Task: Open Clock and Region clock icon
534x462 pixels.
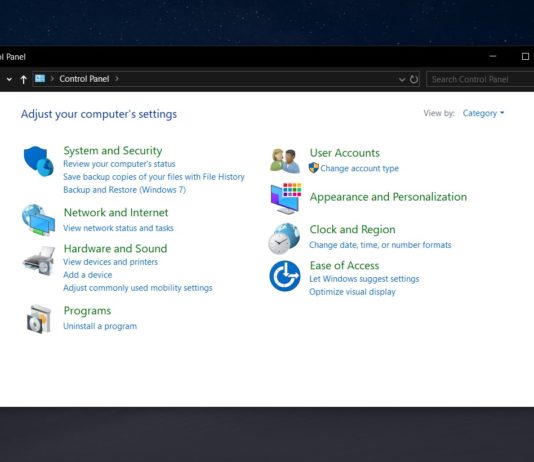Action: [284, 238]
